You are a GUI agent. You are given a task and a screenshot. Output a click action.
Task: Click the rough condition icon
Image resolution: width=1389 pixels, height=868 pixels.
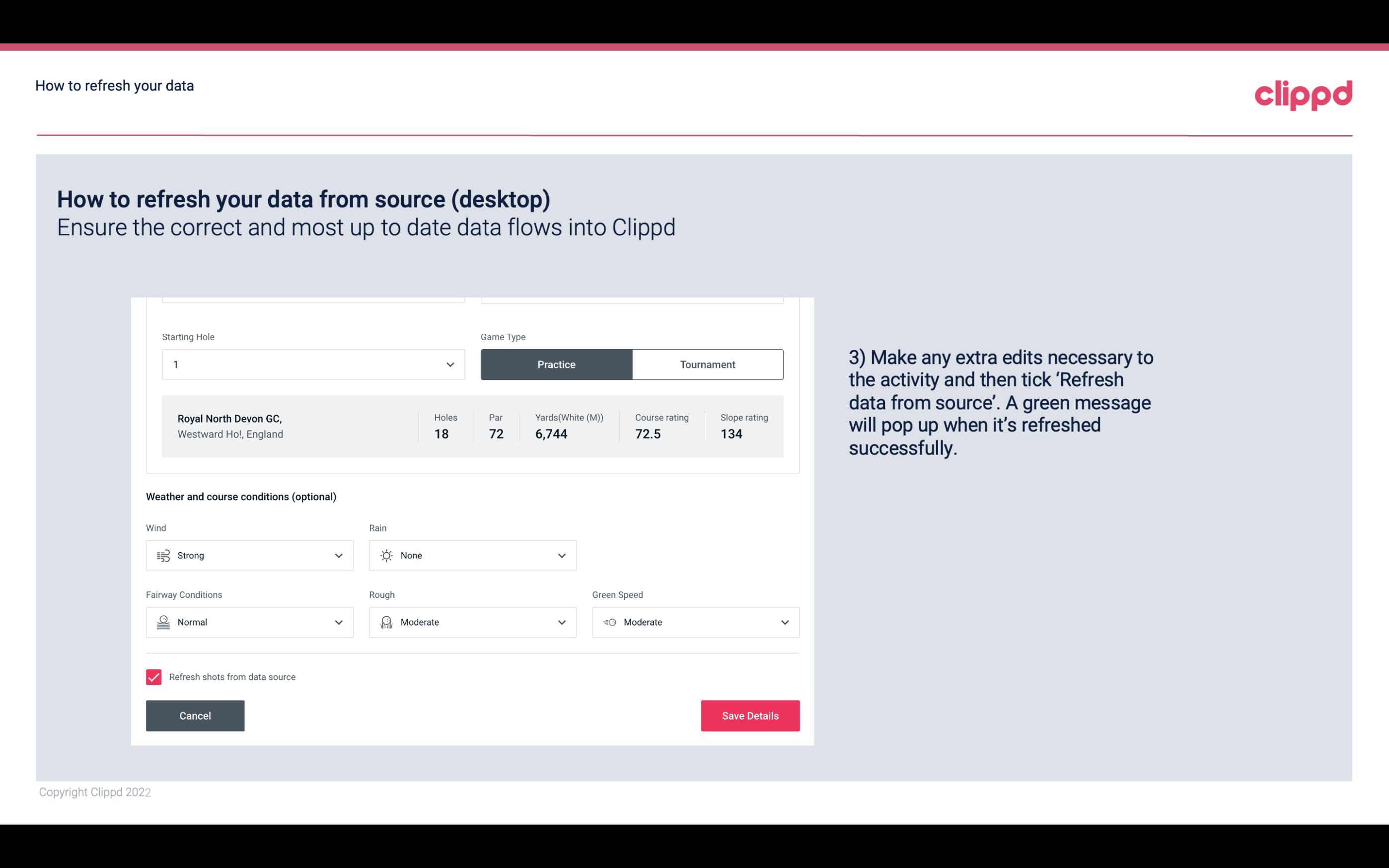[x=386, y=622]
